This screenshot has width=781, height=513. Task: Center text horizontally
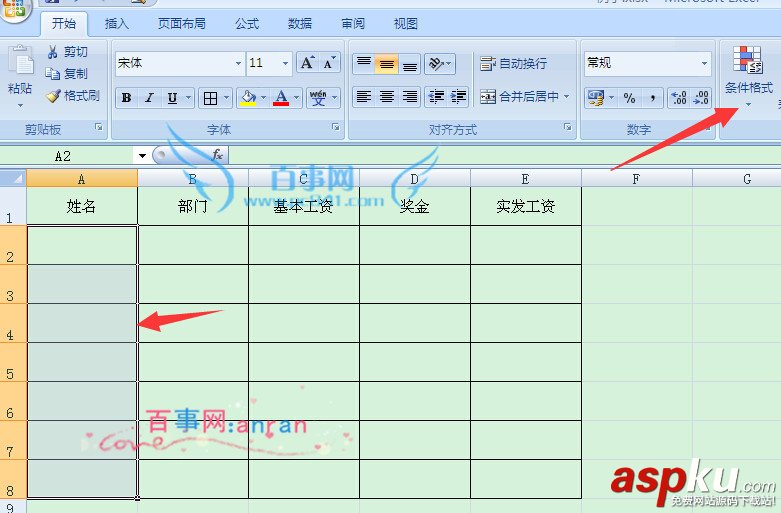(387, 97)
